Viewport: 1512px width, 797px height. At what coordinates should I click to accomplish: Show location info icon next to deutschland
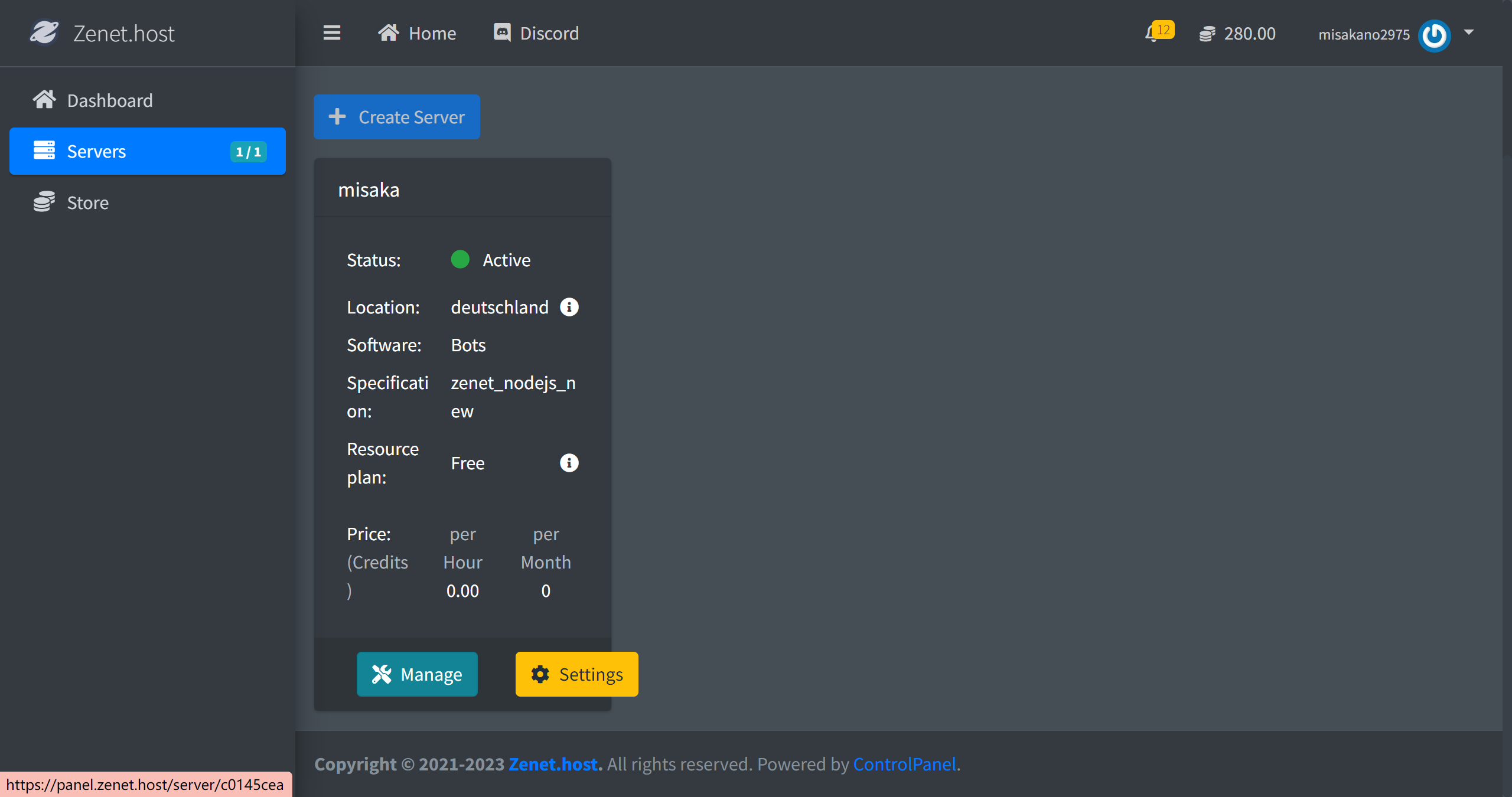tap(569, 307)
